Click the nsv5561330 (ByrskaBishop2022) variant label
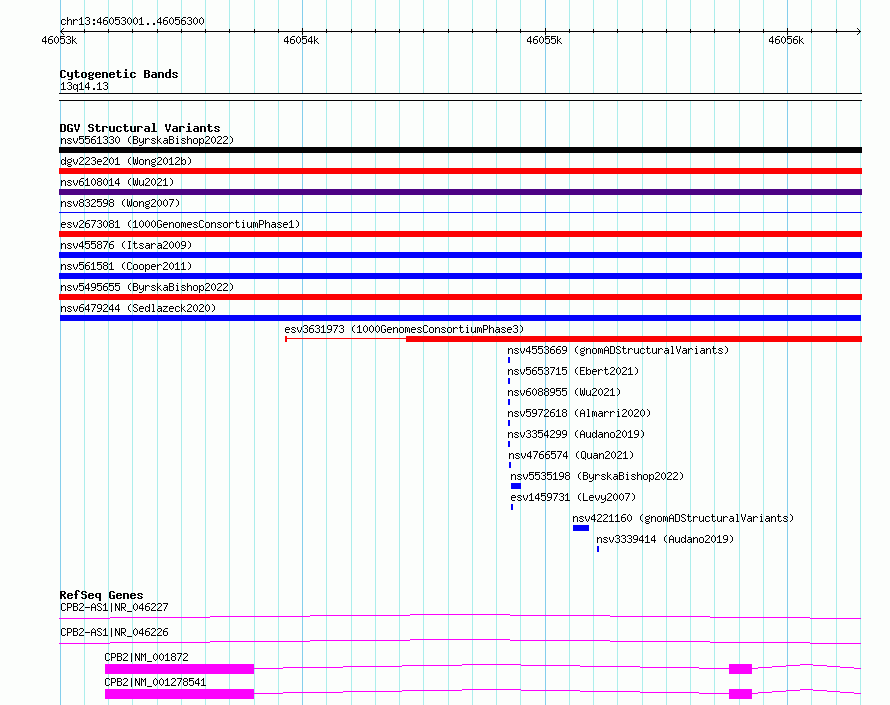Screen dimensions: 890x705 click(147, 140)
